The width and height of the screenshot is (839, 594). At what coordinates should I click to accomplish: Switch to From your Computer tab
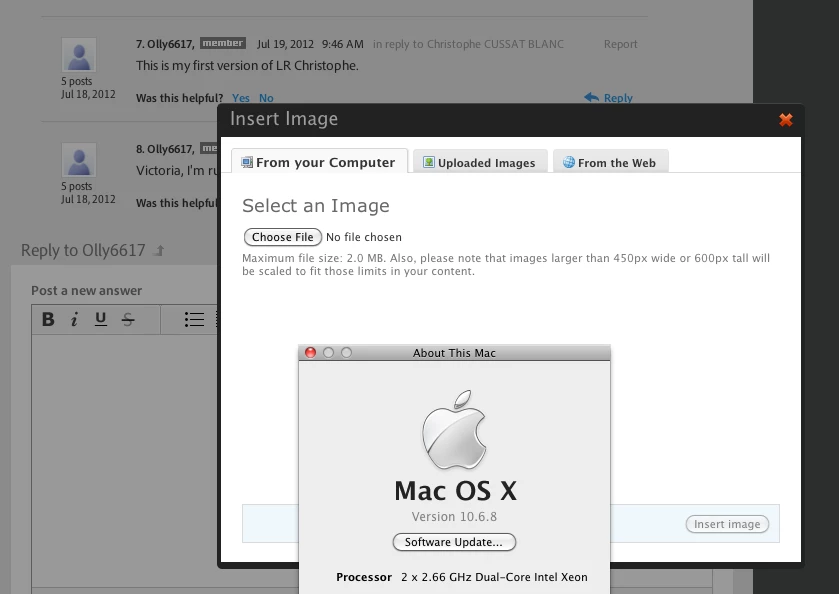pyautogui.click(x=319, y=162)
